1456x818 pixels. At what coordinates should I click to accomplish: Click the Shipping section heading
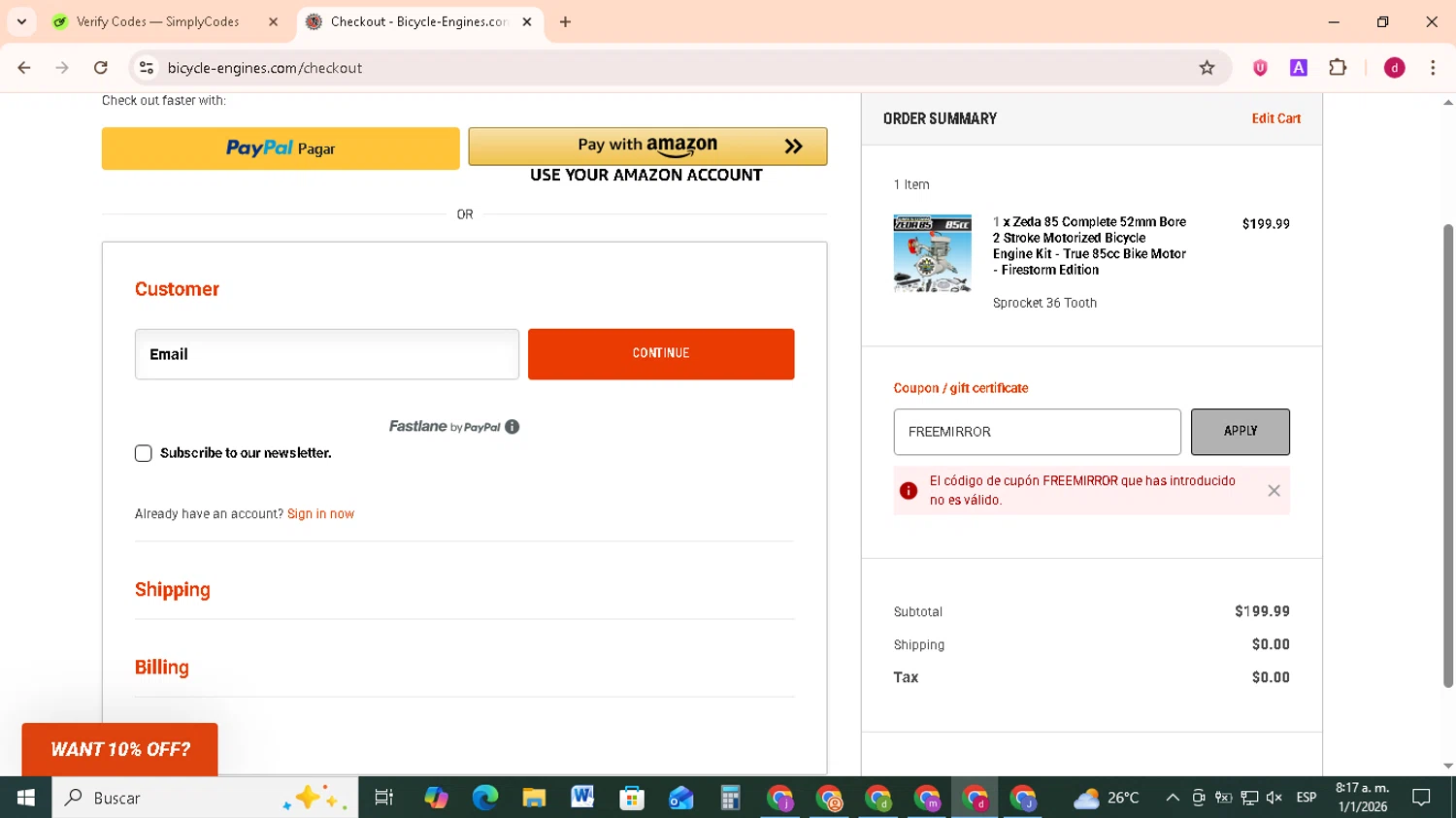click(x=173, y=590)
